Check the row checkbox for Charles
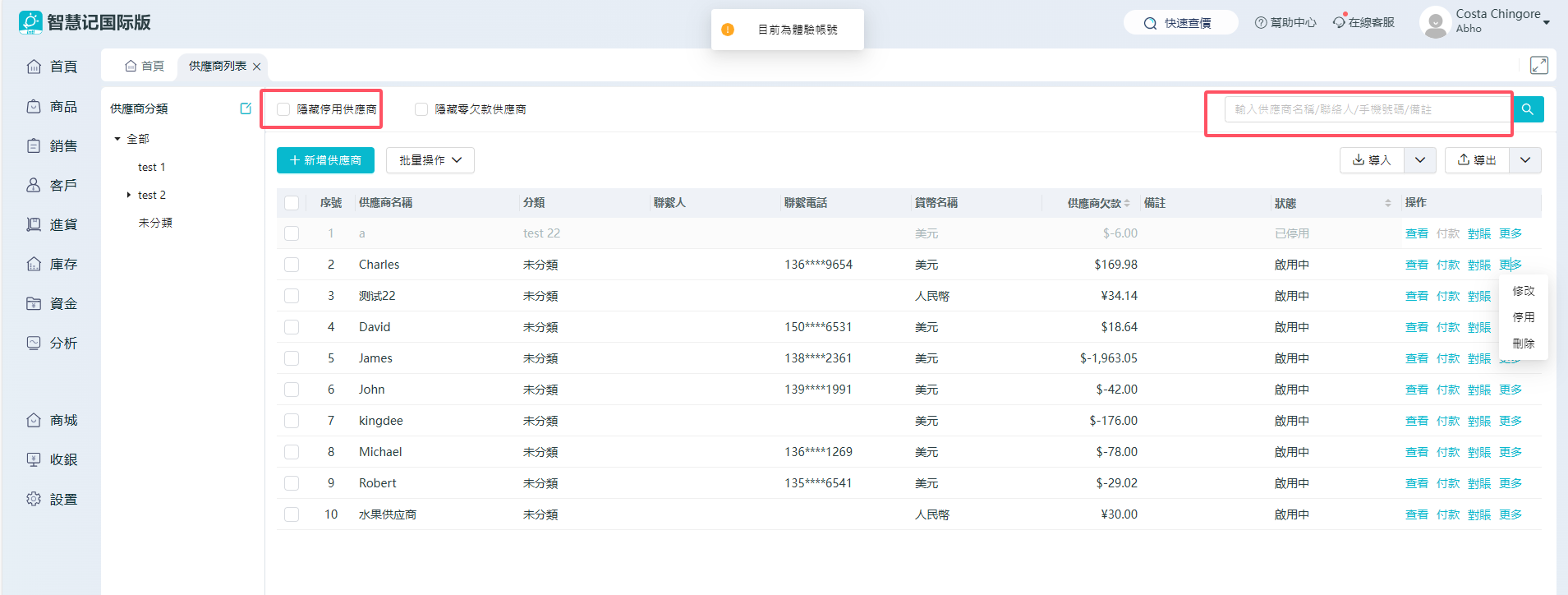 [x=292, y=265]
